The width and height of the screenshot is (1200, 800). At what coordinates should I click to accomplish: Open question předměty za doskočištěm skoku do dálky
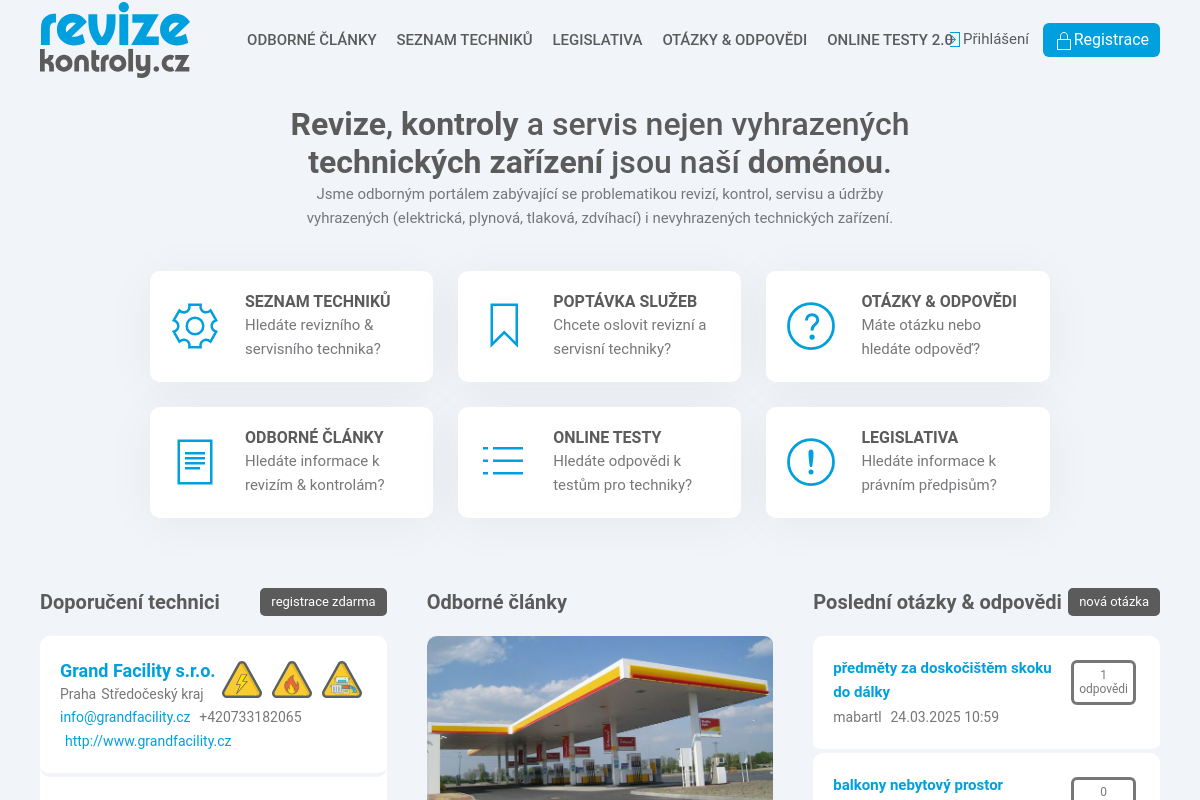942,680
